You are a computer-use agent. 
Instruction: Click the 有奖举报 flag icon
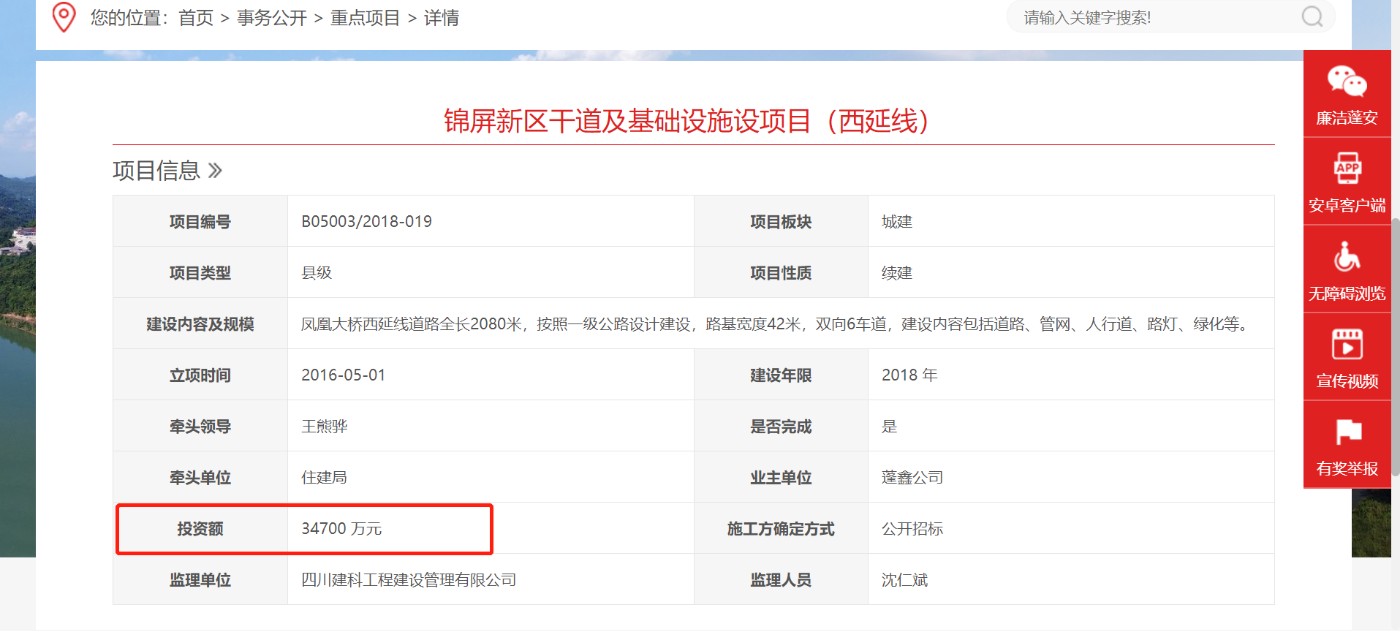click(1347, 433)
